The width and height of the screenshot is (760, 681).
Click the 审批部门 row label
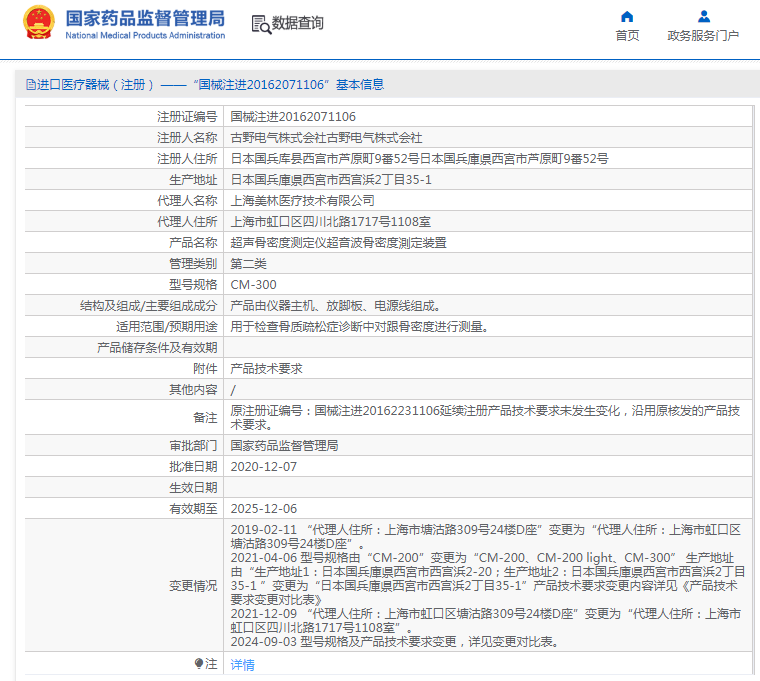coord(193,445)
